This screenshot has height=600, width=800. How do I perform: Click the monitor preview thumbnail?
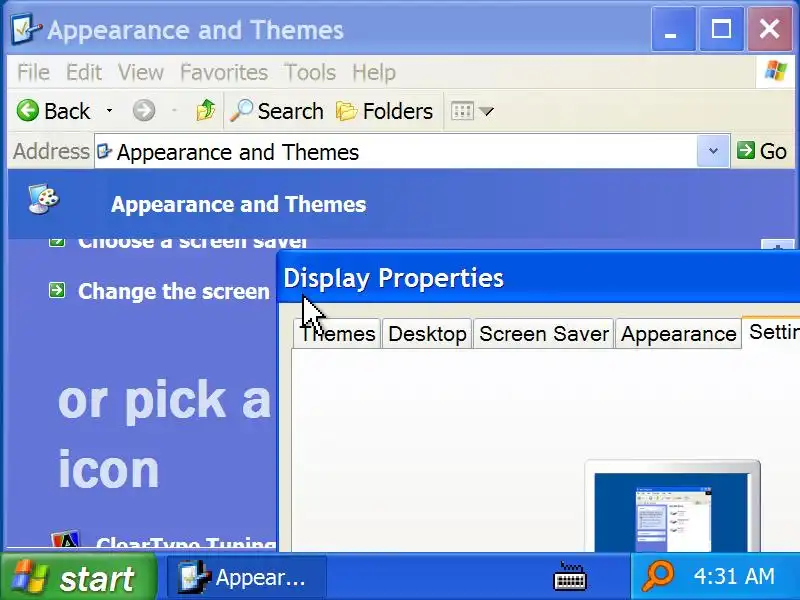(672, 506)
